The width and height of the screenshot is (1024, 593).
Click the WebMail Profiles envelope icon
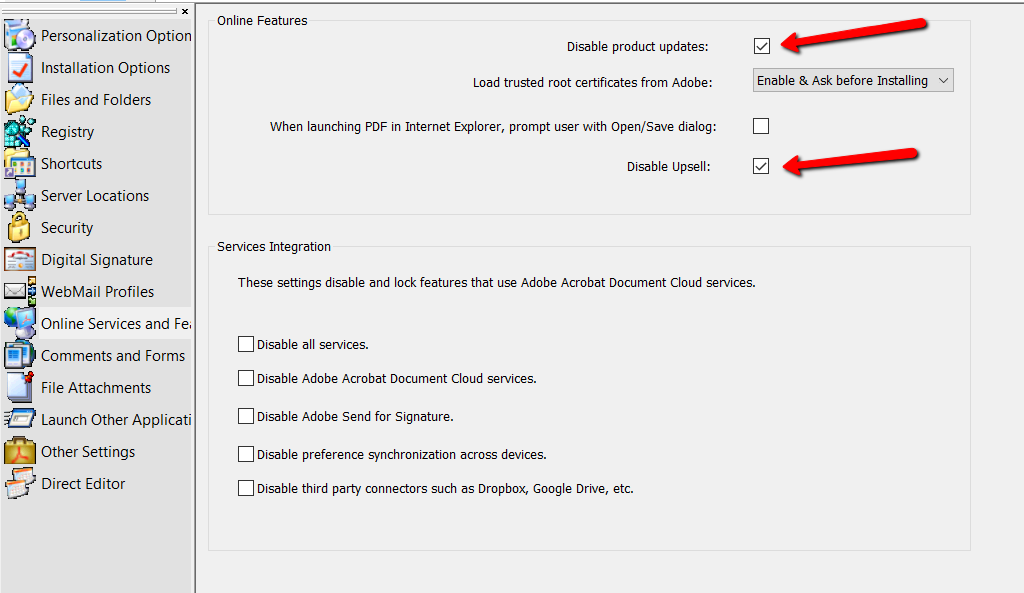pos(20,292)
